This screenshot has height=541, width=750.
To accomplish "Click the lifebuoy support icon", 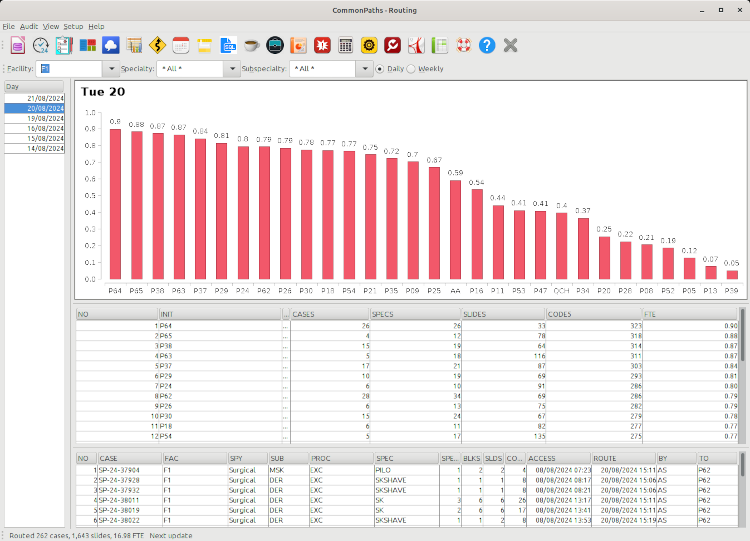I will coord(463,45).
